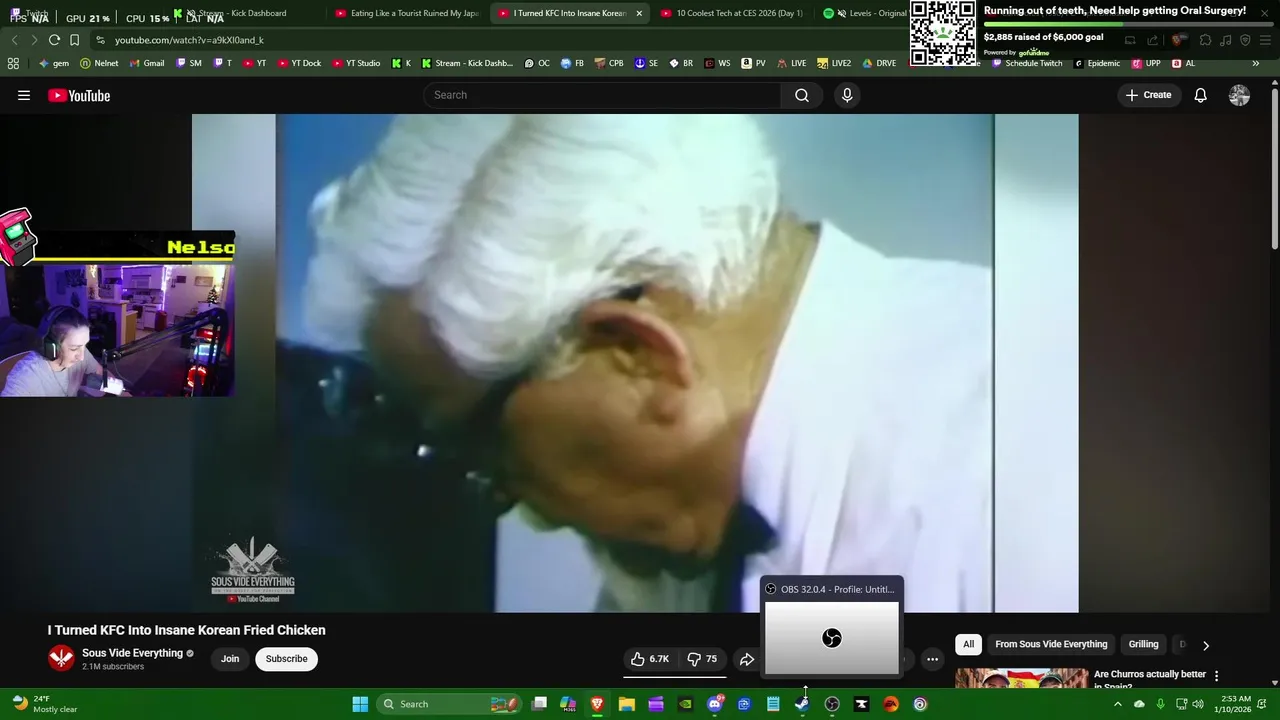
Task: Reload the page in the browser
Action: point(54,40)
